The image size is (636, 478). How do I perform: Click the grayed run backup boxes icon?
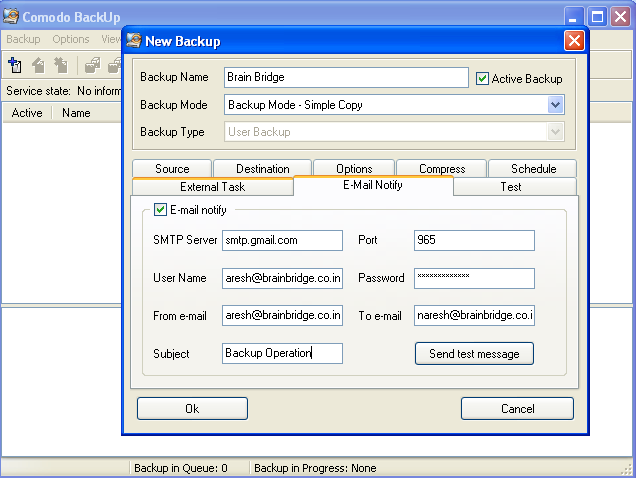coord(92,65)
